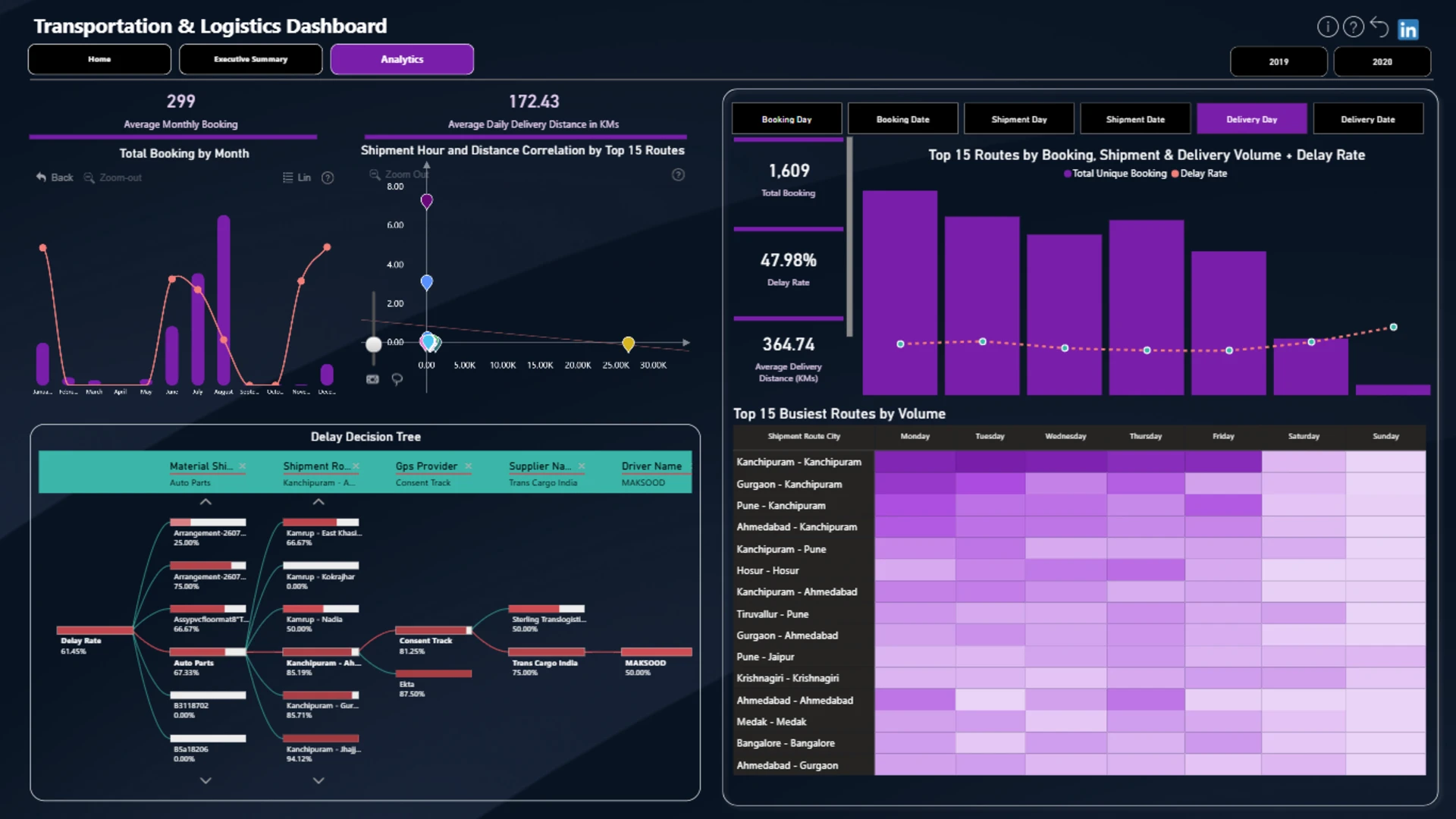Click the Zoom-out magnifier on booking chart

pos(89,177)
